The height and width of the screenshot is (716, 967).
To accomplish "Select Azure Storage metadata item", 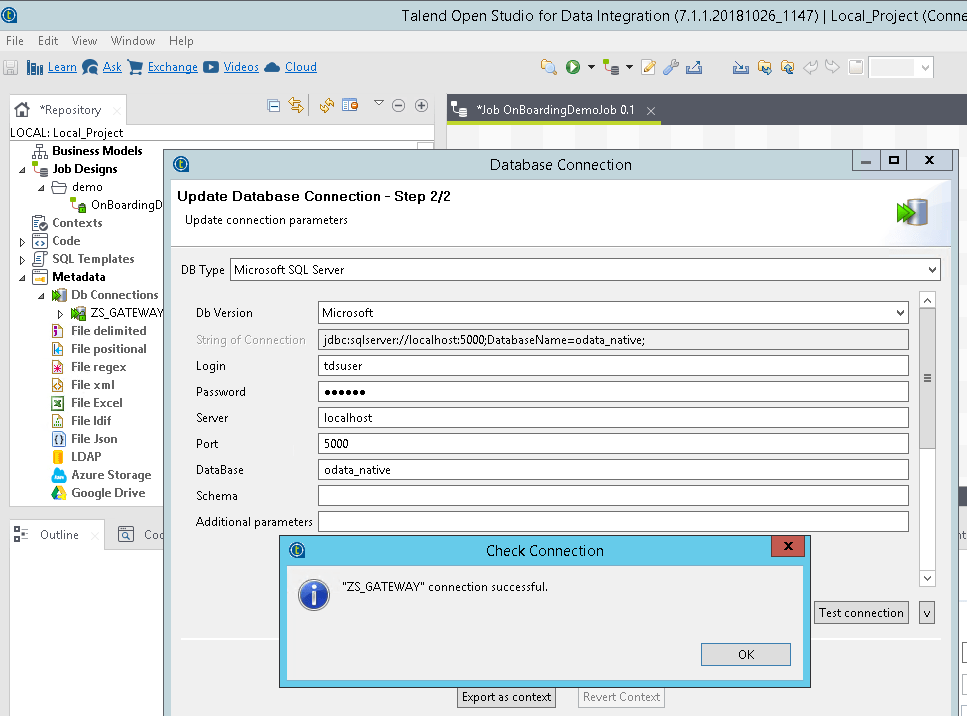I will pyautogui.click(x=111, y=475).
